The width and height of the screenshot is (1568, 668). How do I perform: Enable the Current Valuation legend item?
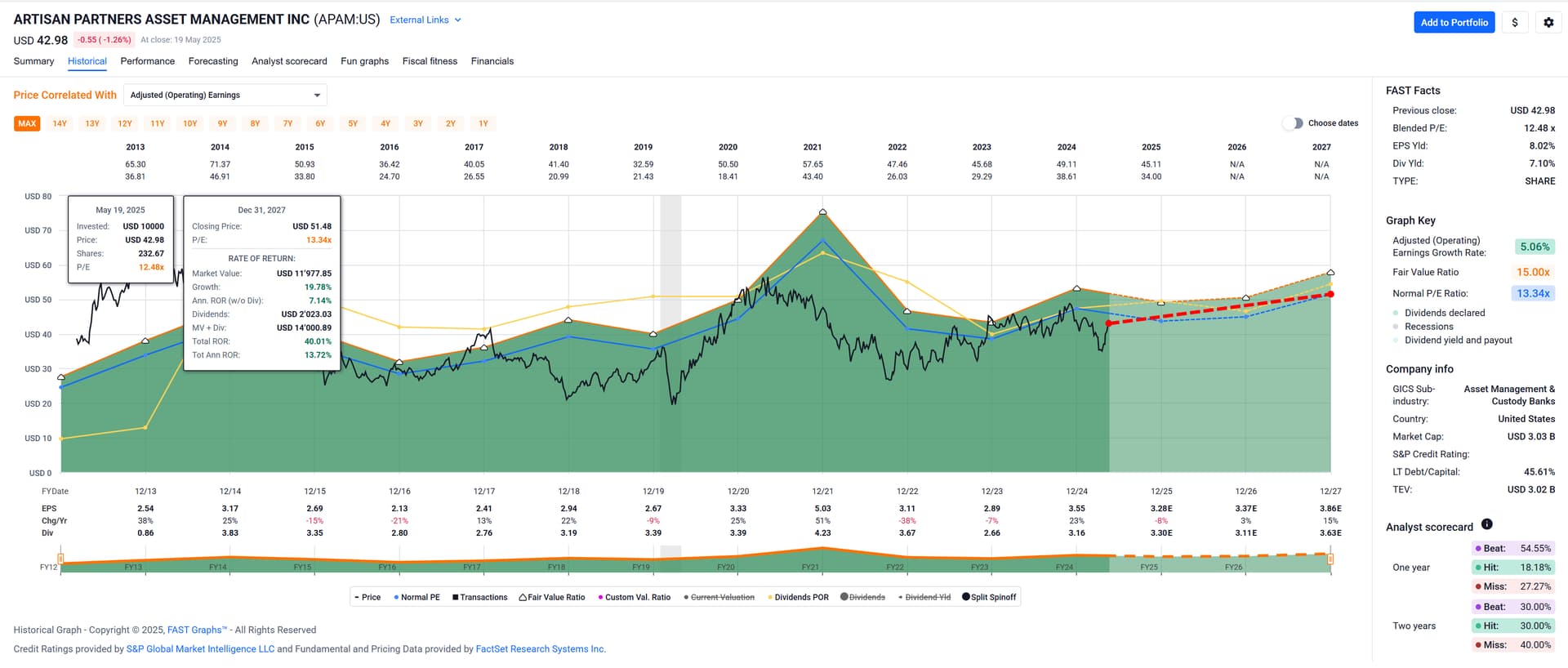click(719, 597)
